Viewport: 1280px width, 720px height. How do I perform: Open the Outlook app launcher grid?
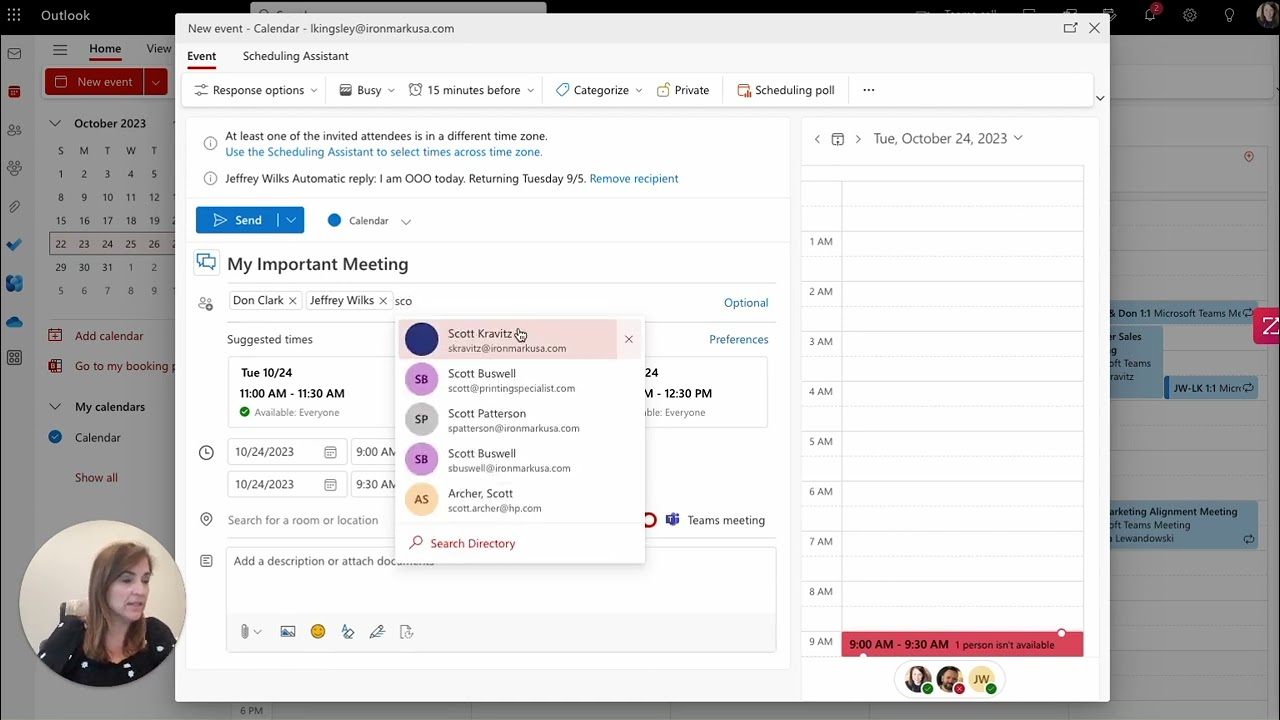(14, 15)
